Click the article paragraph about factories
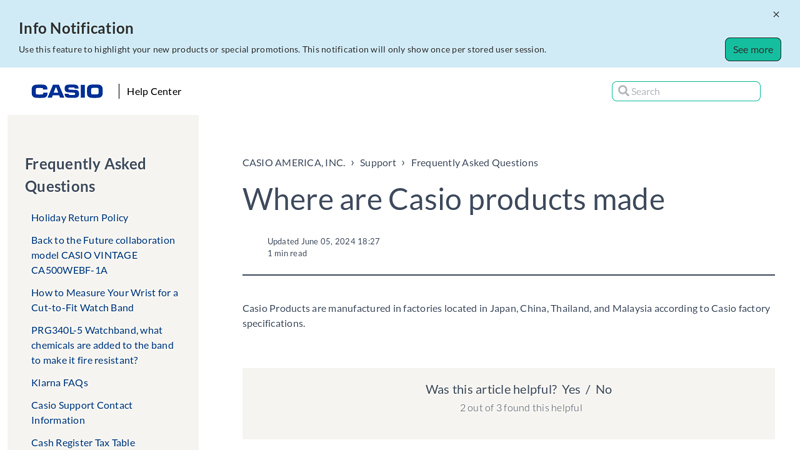Viewport: 800px width, 450px height. coord(506,316)
